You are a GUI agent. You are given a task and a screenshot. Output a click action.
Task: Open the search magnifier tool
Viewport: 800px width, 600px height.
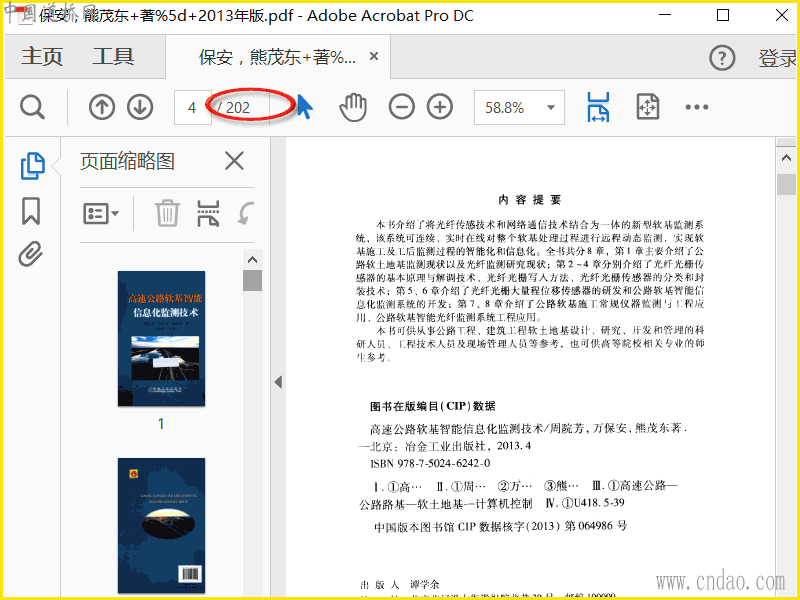32,108
